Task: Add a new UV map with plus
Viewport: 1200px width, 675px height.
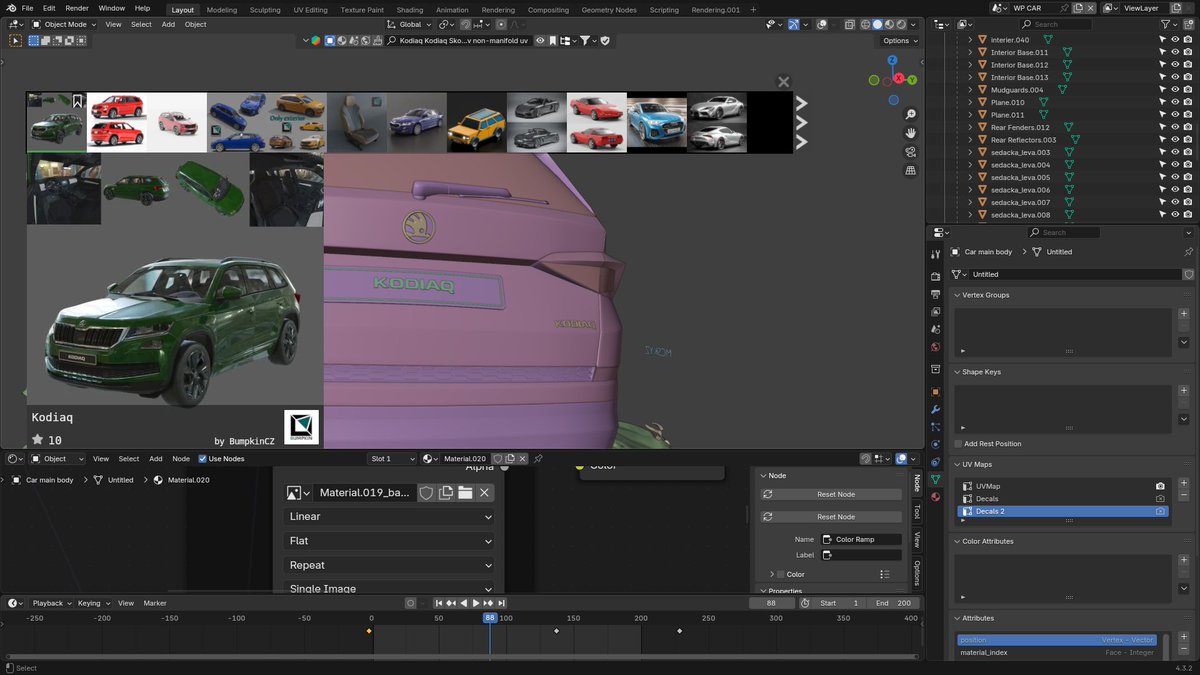Action: (1184, 483)
